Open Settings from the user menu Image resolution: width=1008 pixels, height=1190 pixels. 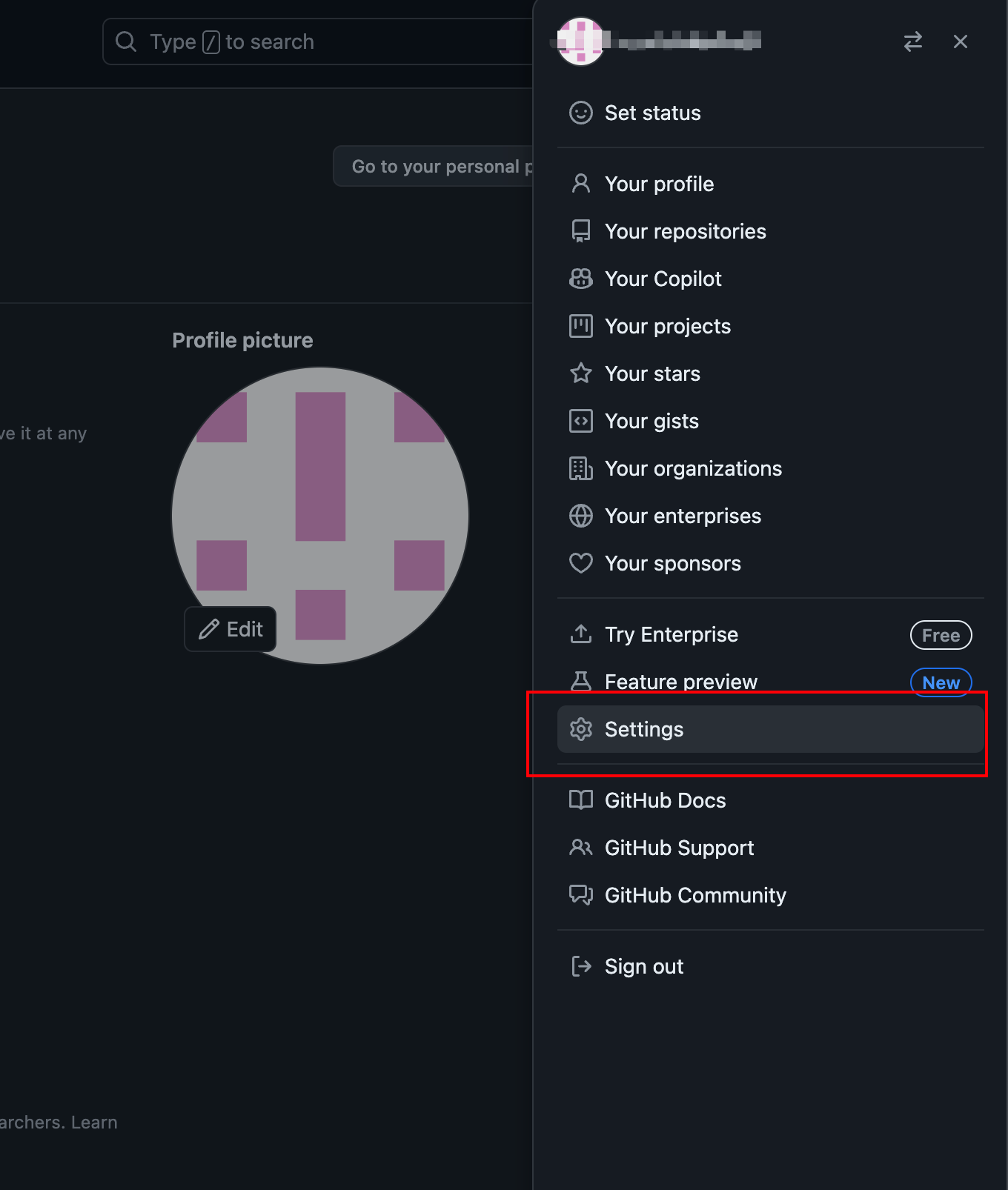coord(643,729)
